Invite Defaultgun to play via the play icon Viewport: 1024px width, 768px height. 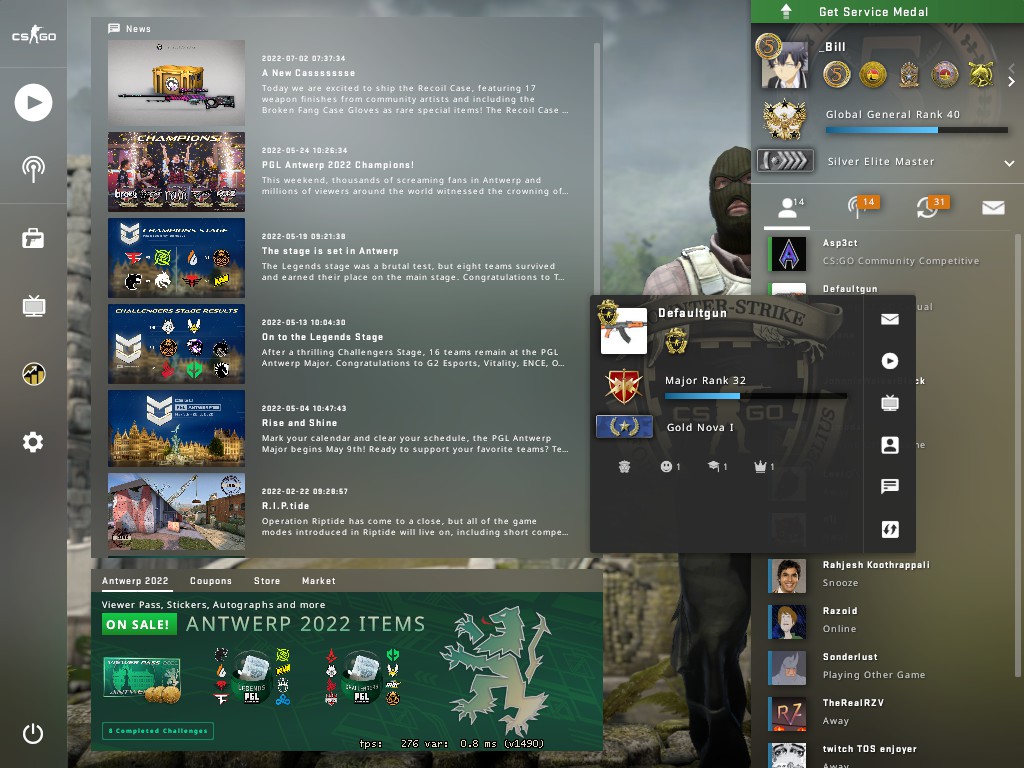tap(889, 361)
